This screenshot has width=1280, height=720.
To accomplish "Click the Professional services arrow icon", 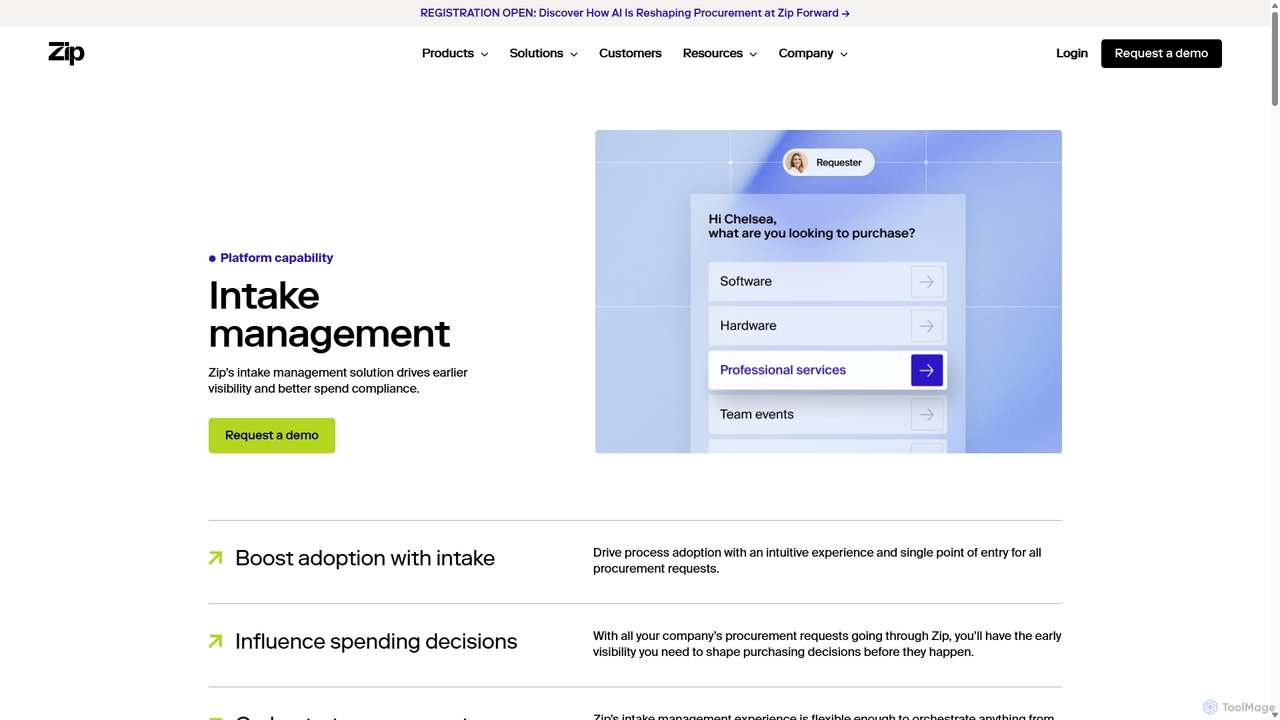I will tap(927, 370).
